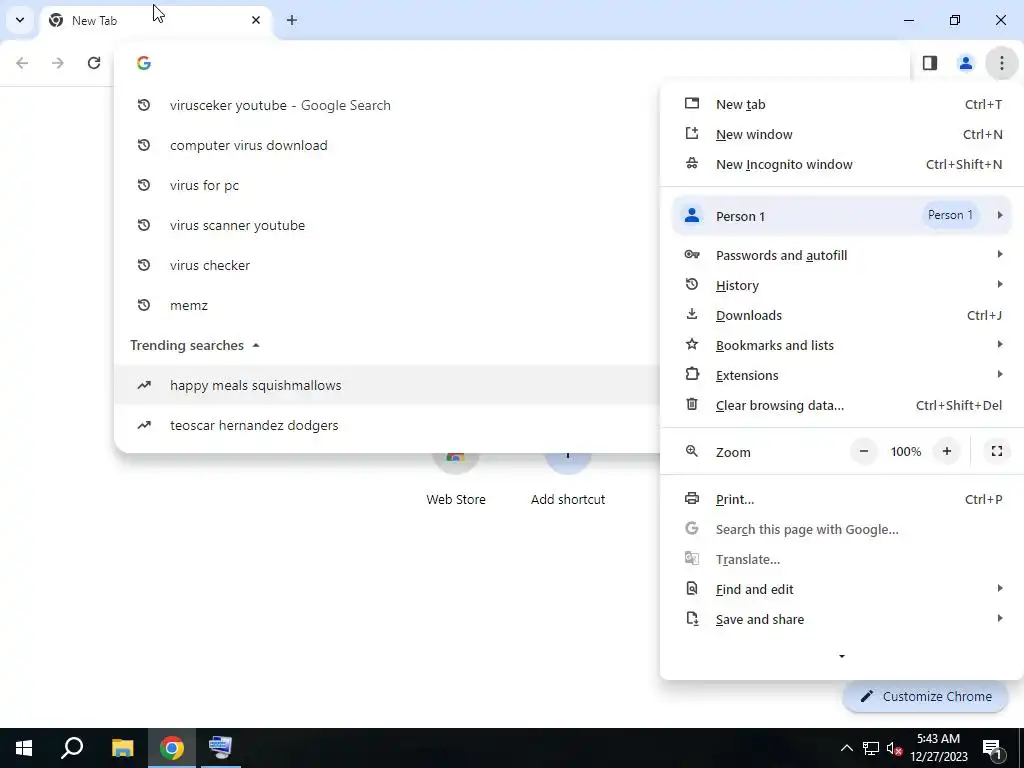Open the tab search dropdown arrow
This screenshot has width=1024, height=768.
[x=20, y=20]
